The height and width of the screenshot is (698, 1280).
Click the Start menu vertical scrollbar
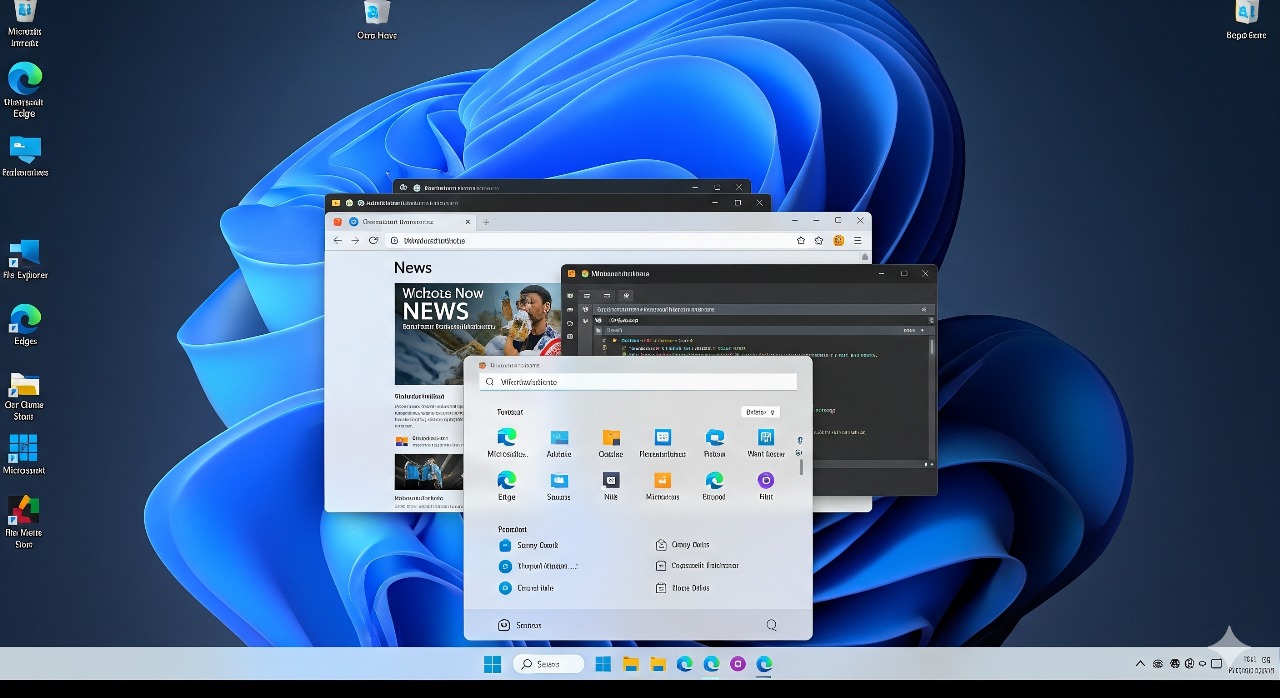pyautogui.click(x=800, y=466)
